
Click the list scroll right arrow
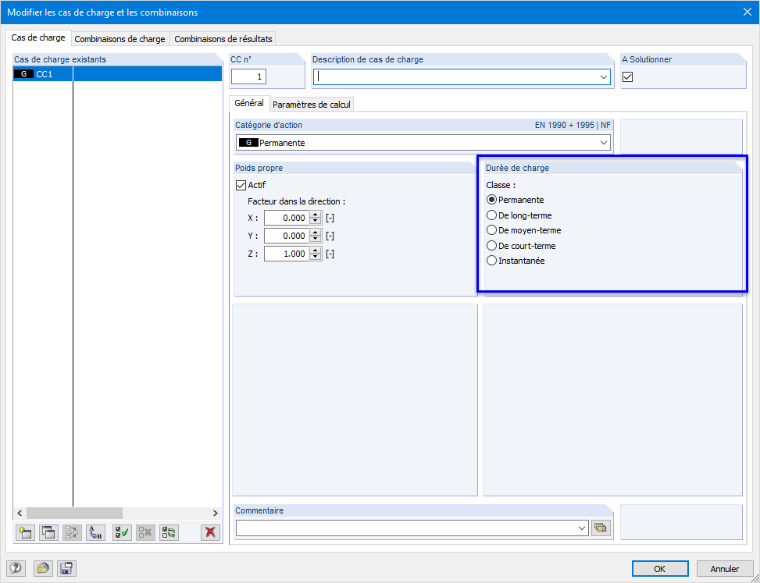pos(216,513)
